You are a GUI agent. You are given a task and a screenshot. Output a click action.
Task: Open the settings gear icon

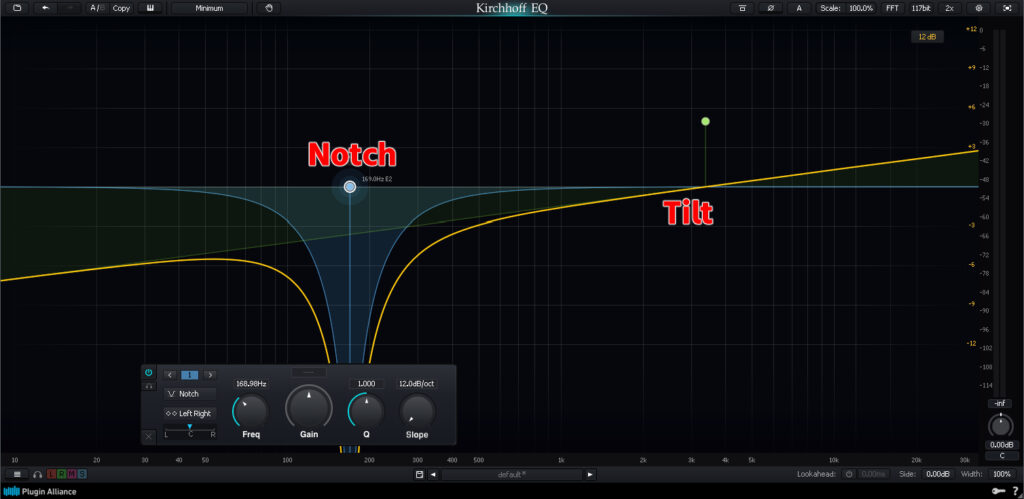pyautogui.click(x=978, y=8)
